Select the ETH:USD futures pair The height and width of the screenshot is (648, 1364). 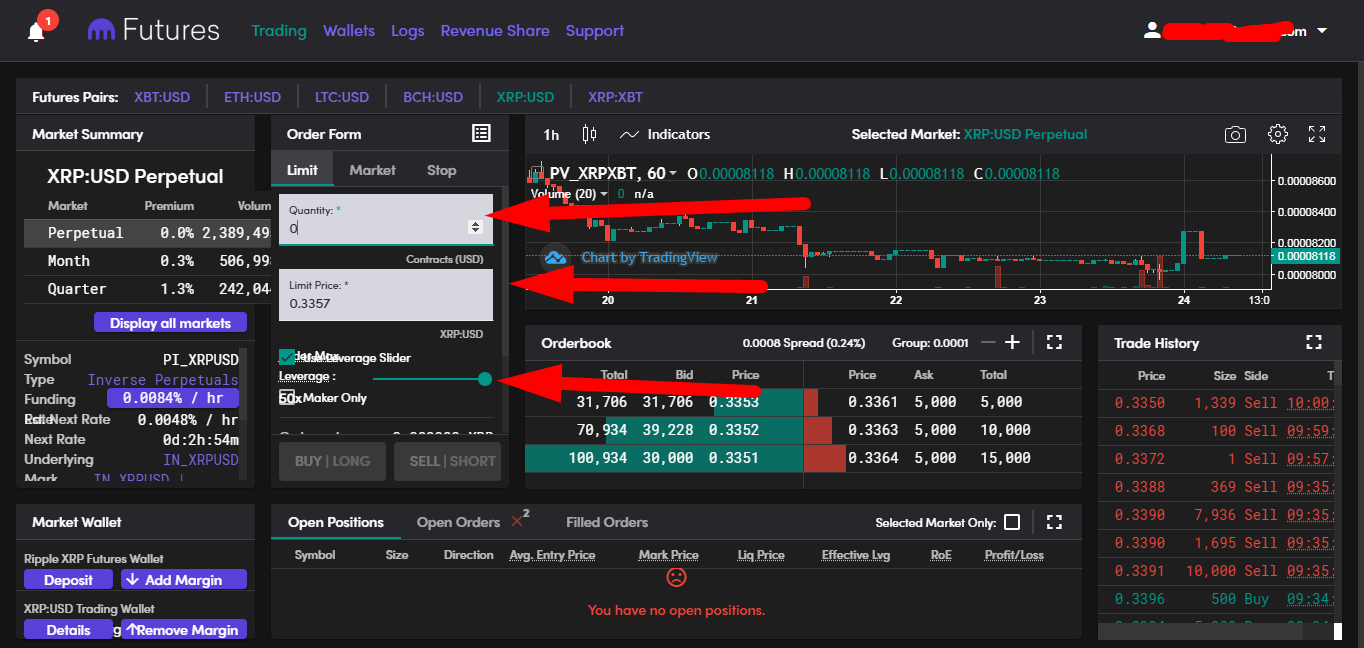coord(252,97)
